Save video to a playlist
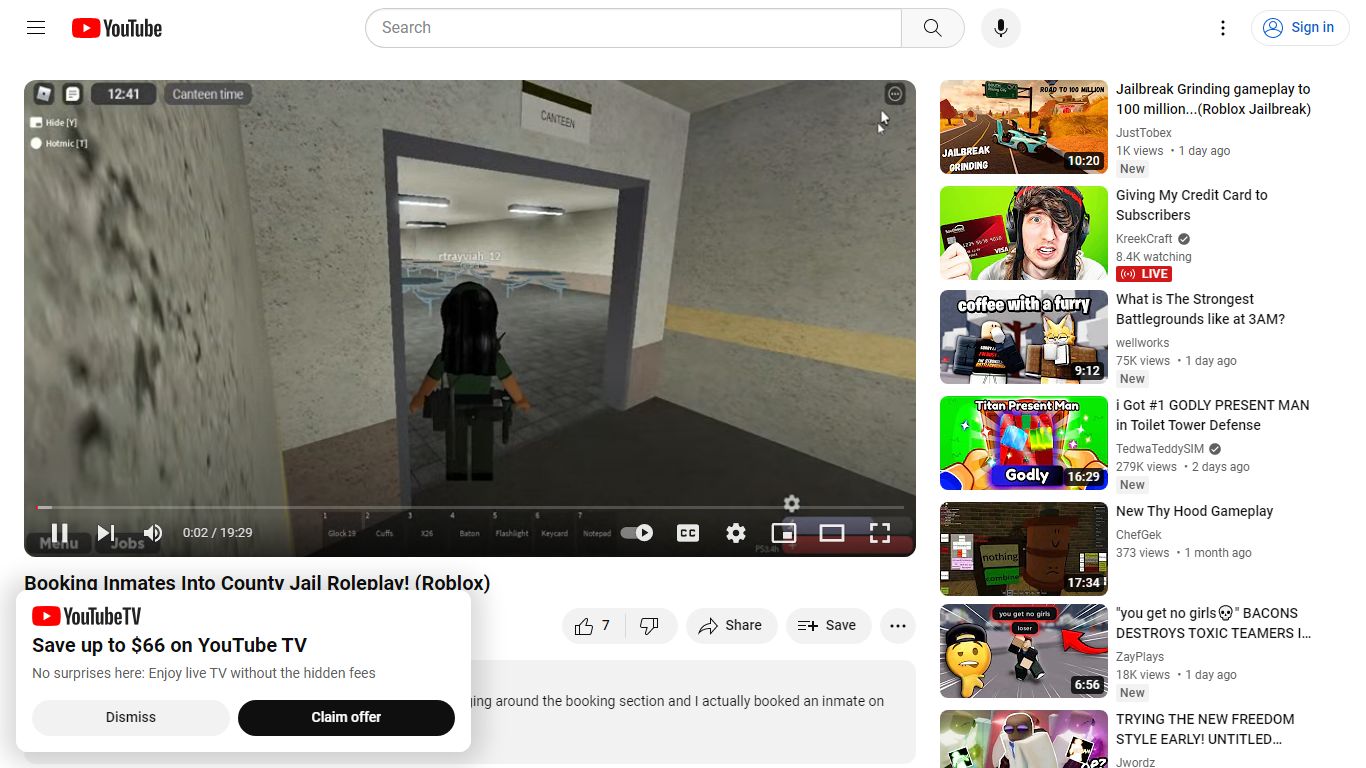This screenshot has height=768, width=1366. coord(828,626)
